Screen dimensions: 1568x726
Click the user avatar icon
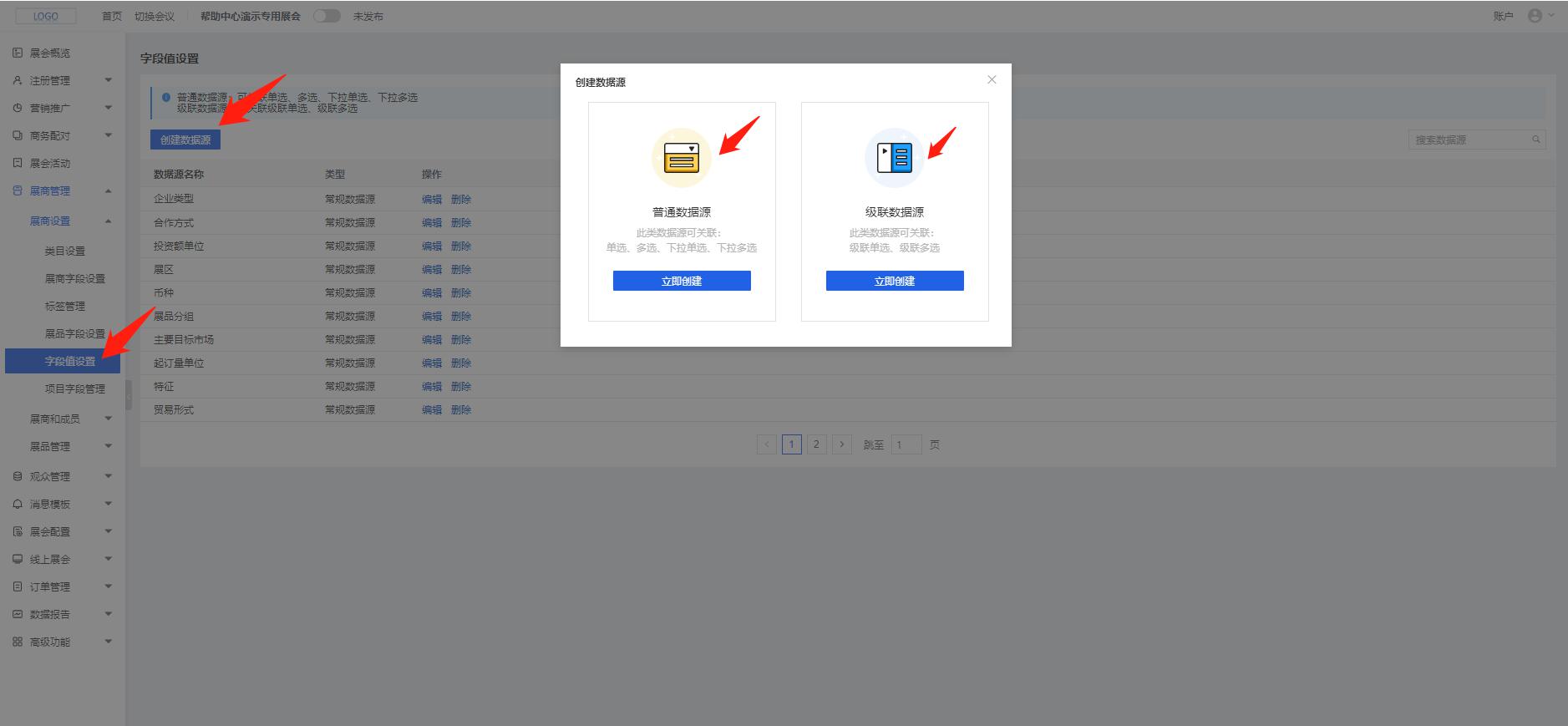(x=1535, y=16)
